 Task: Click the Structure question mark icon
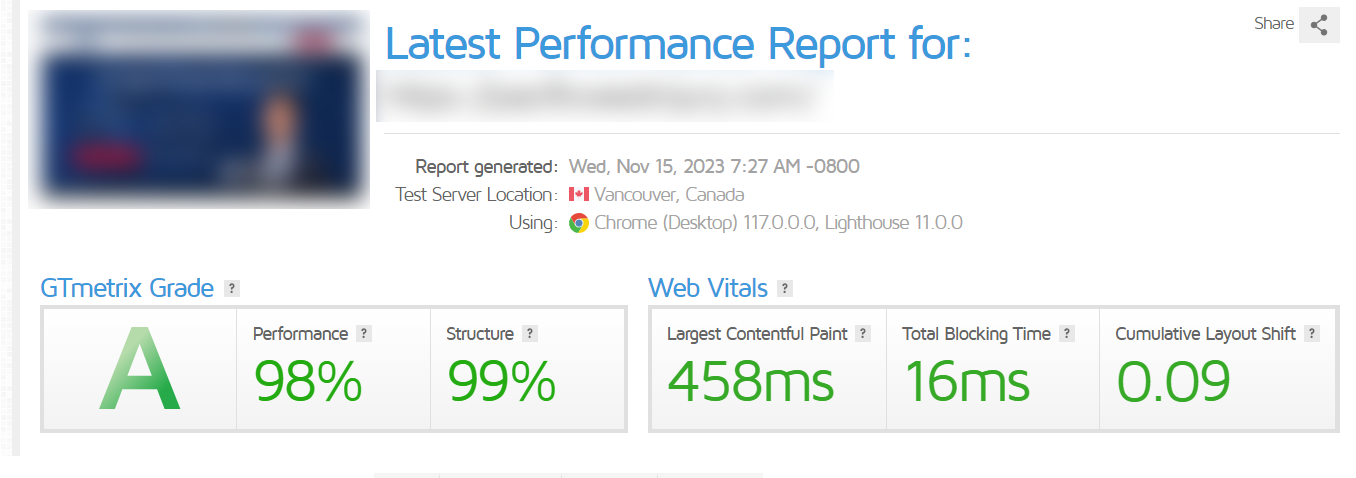530,334
